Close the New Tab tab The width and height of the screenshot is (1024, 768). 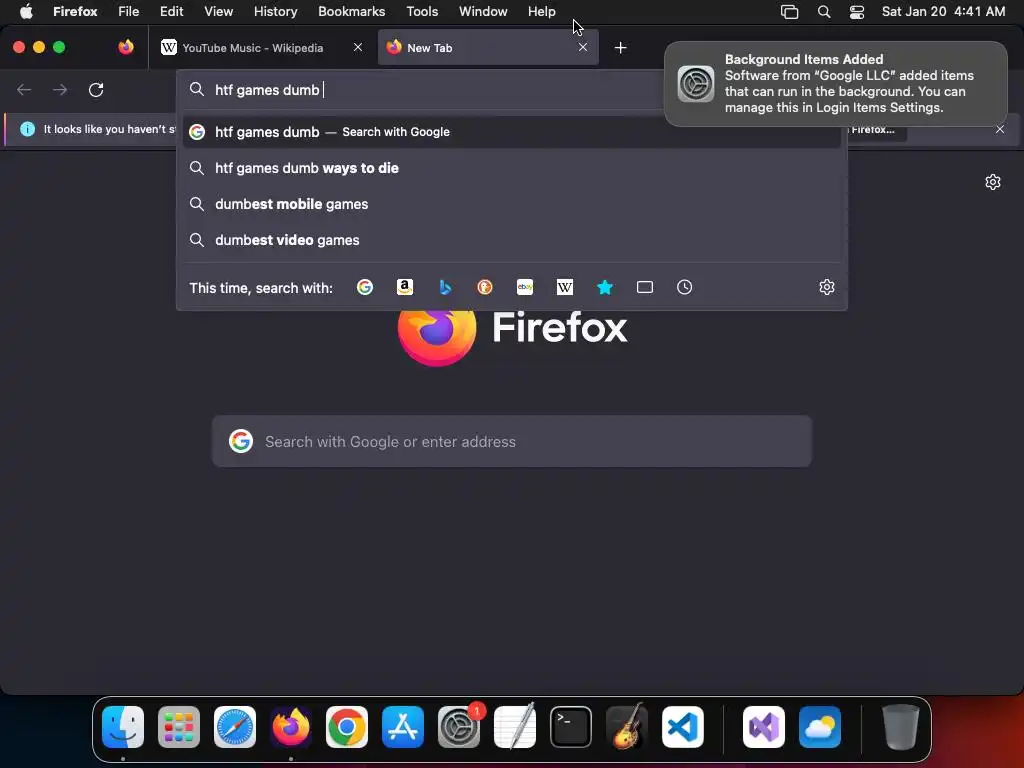[583, 47]
